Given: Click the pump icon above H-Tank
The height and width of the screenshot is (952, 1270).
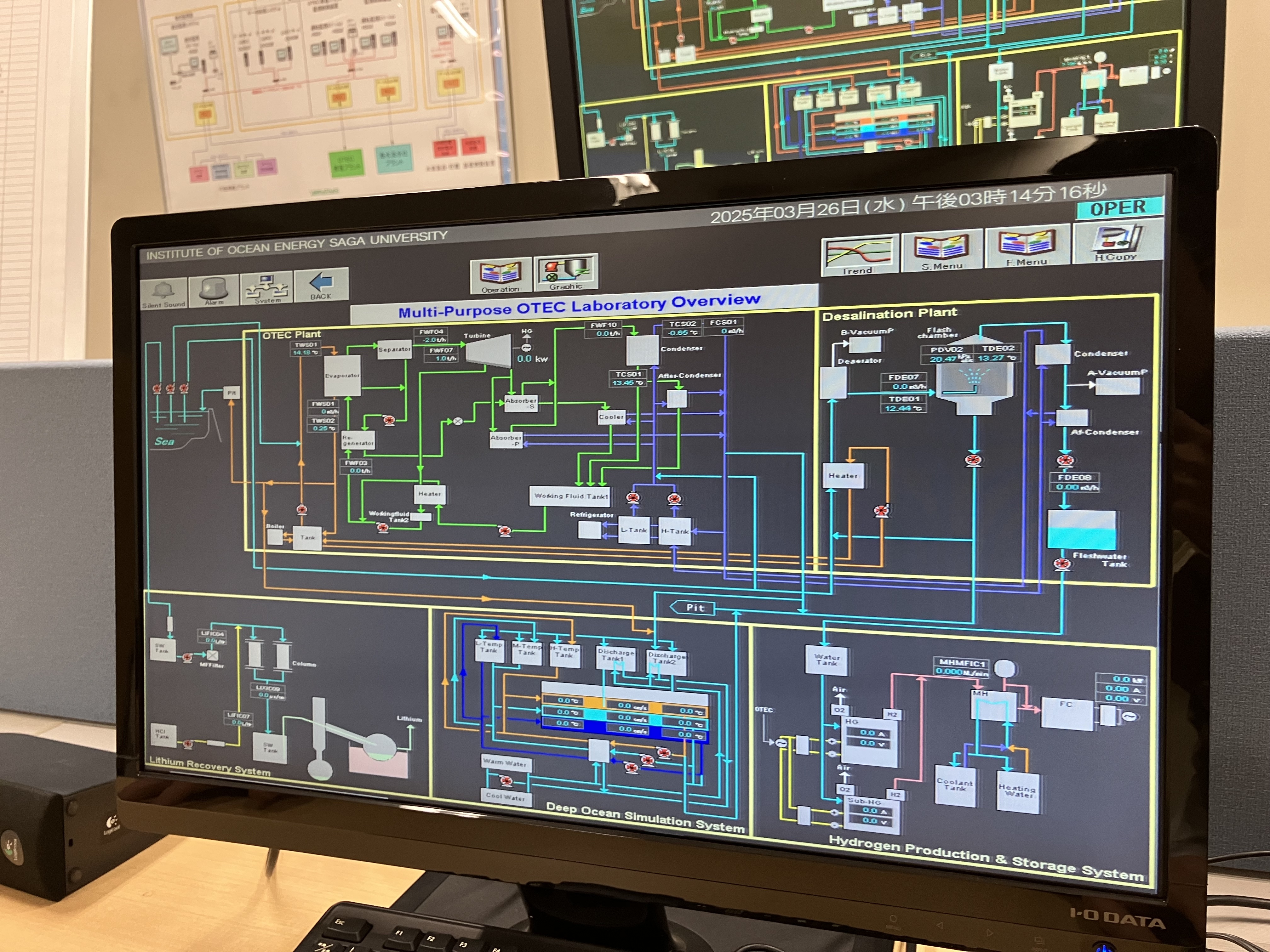Looking at the screenshot, I should click(x=675, y=499).
